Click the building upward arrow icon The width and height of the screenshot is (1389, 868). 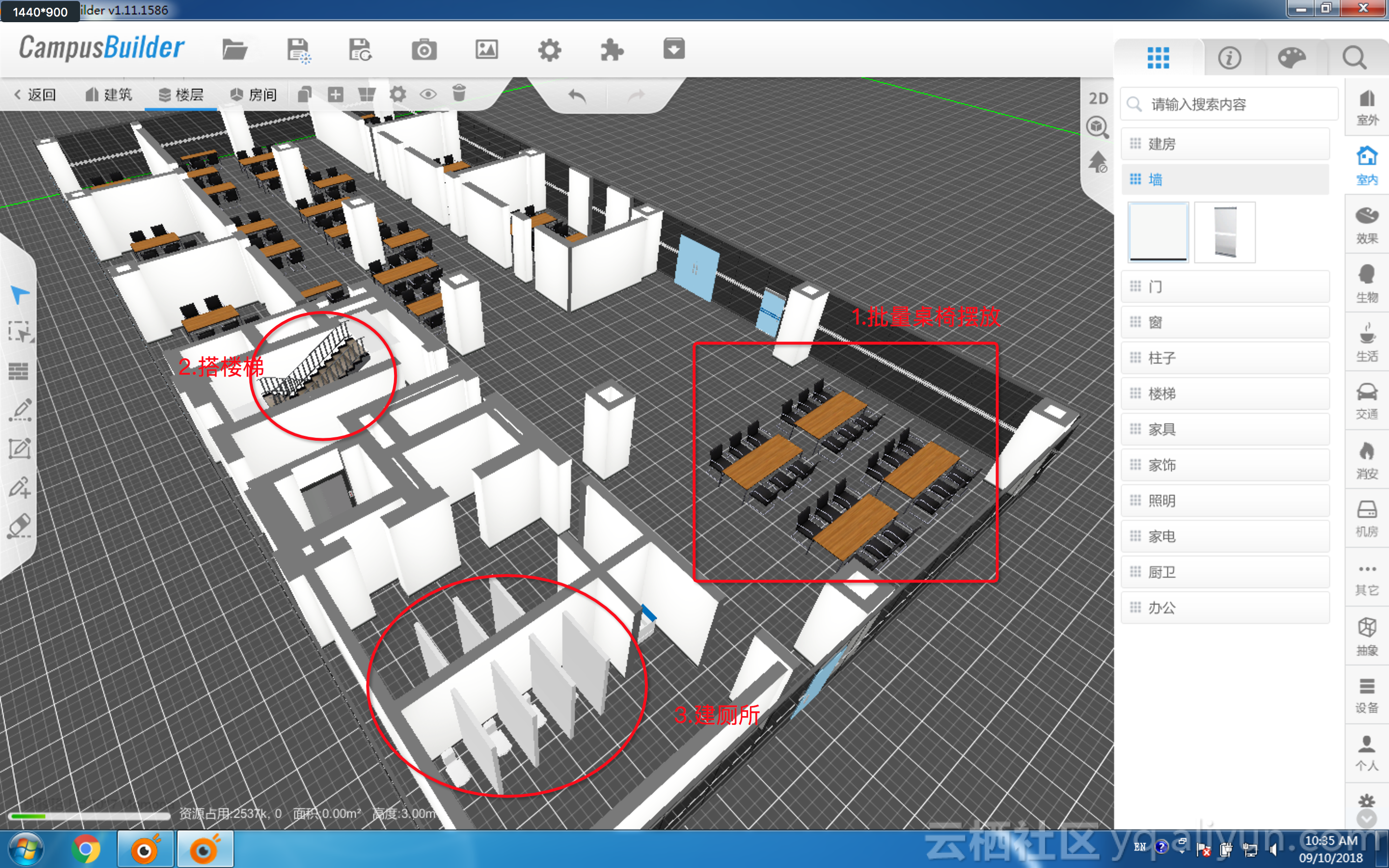pyautogui.click(x=1097, y=162)
